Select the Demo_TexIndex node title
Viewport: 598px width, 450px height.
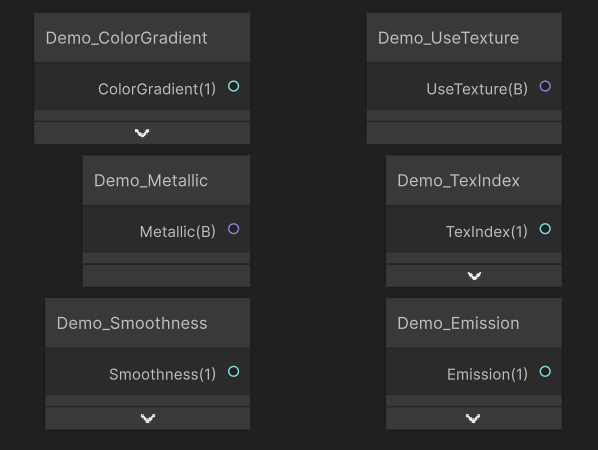458,180
